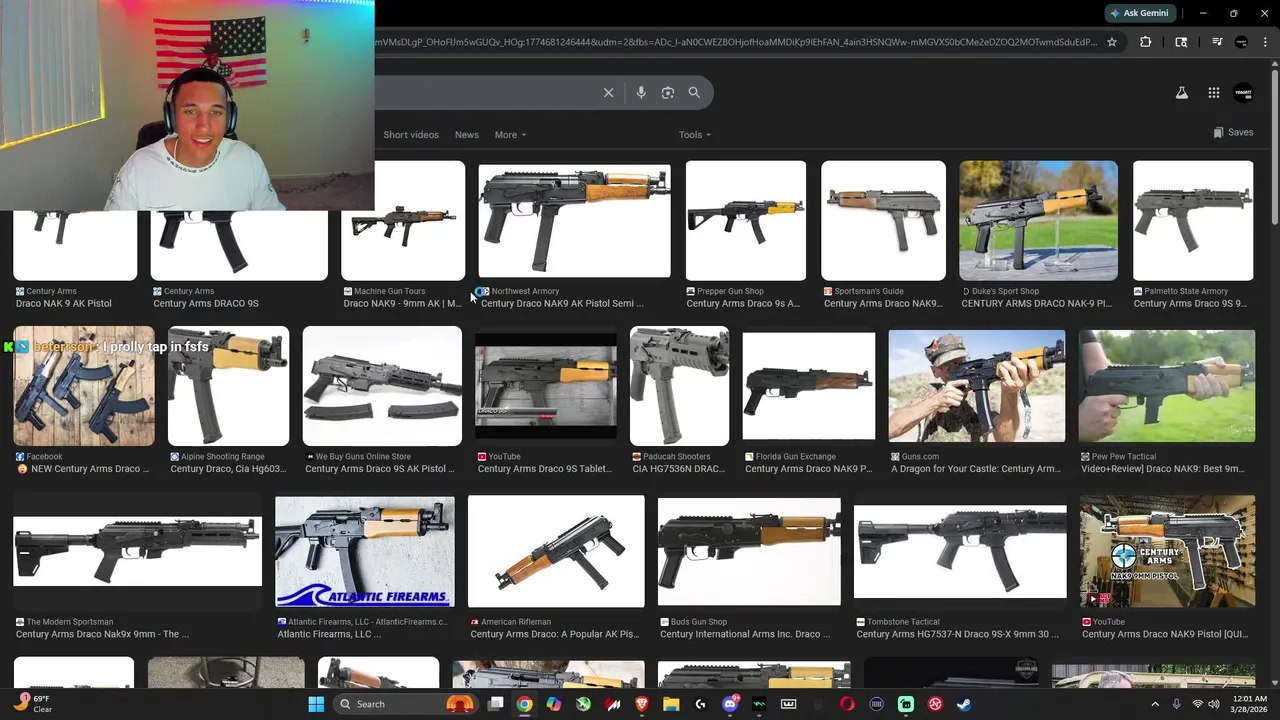Click the Ask Gemini button
This screenshot has width=1280, height=720.
[x=1138, y=13]
